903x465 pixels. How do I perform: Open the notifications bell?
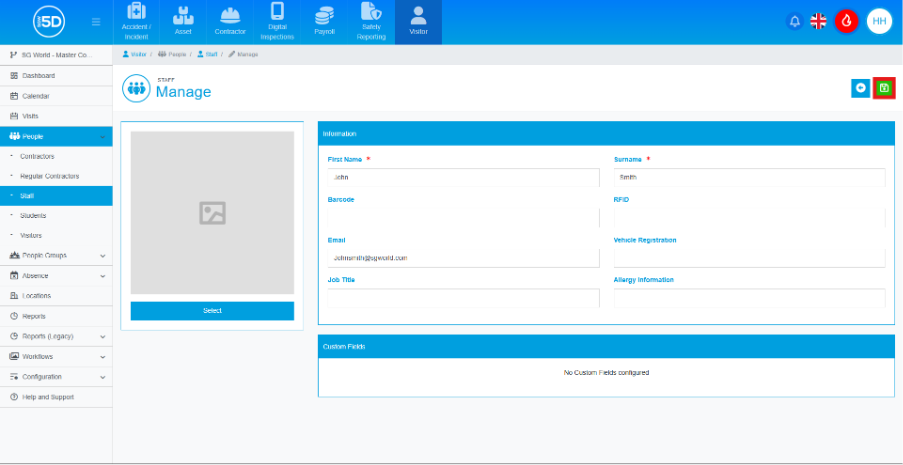tap(795, 22)
